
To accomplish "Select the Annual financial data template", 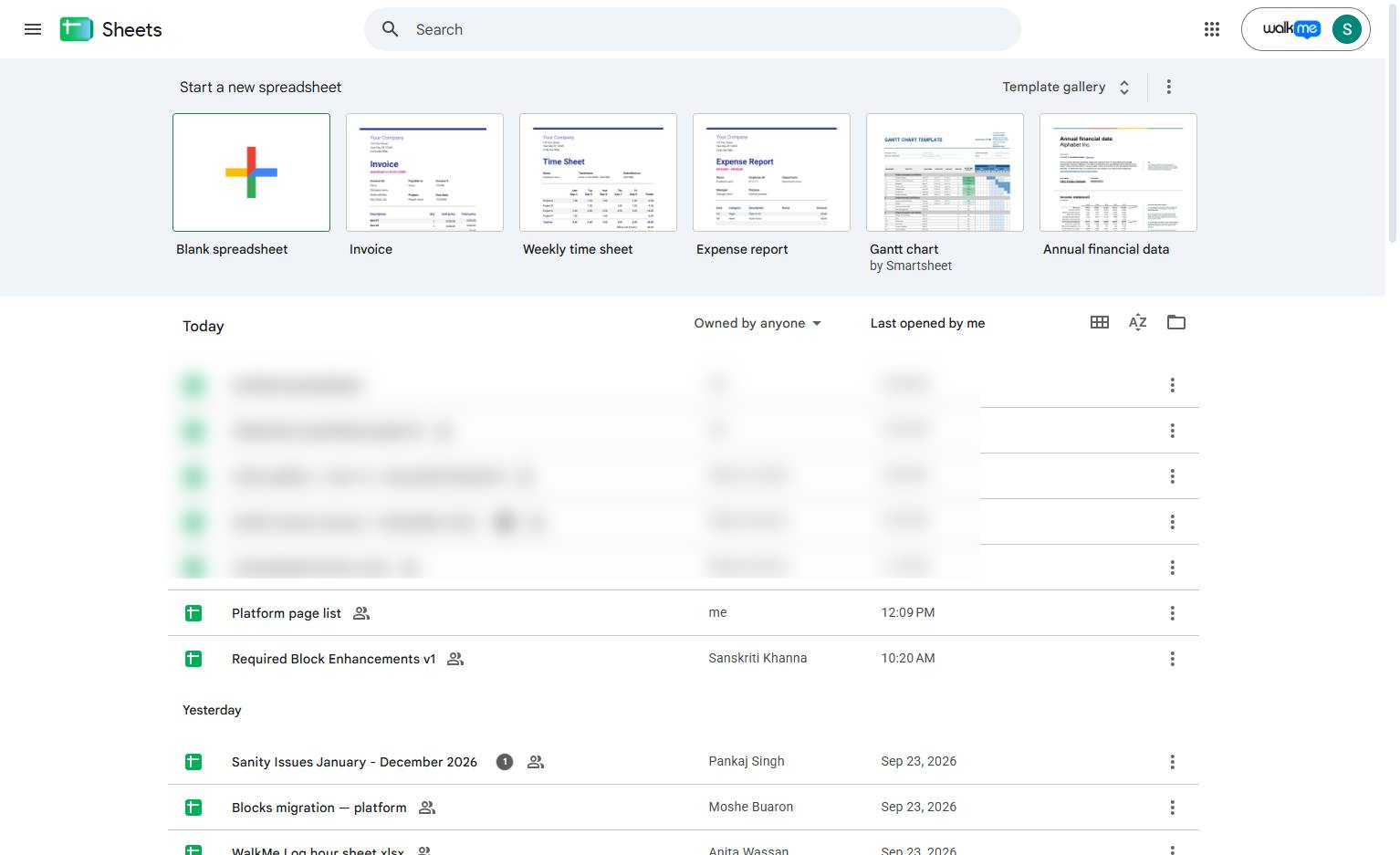I will pyautogui.click(x=1118, y=172).
